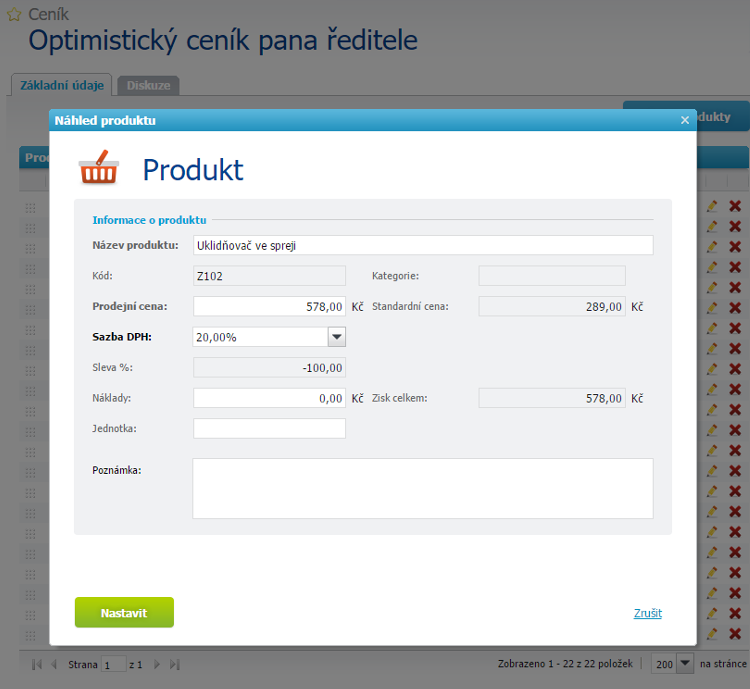
Task: Open the items per page dropdown
Action: click(x=685, y=664)
